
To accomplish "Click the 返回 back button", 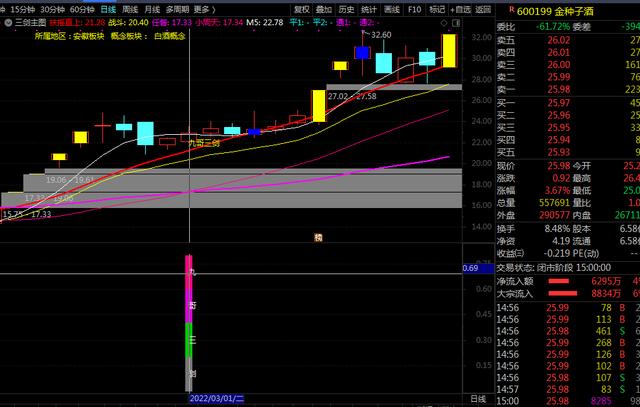I will (484, 8).
